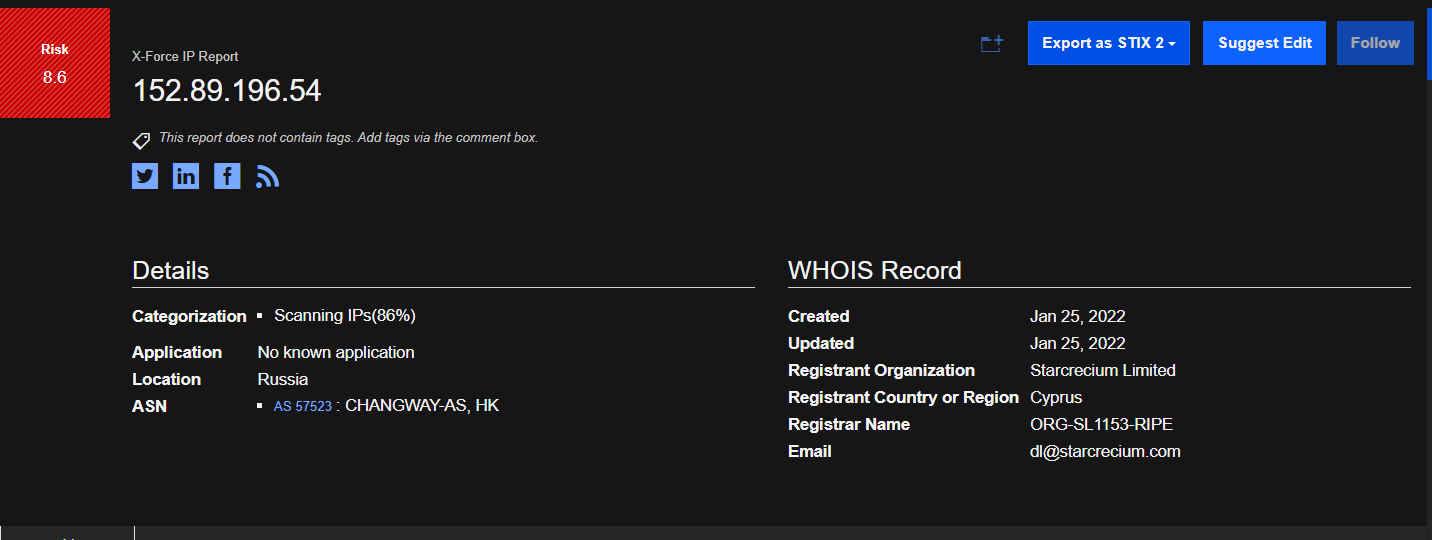
Task: Select the IP address 152.89.196.54 heading
Action: (x=227, y=91)
